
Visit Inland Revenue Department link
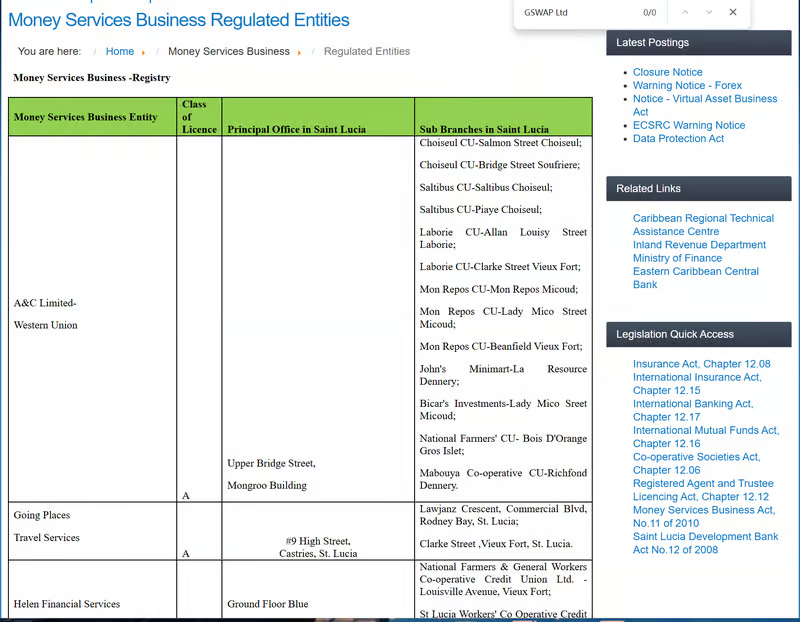tap(699, 245)
